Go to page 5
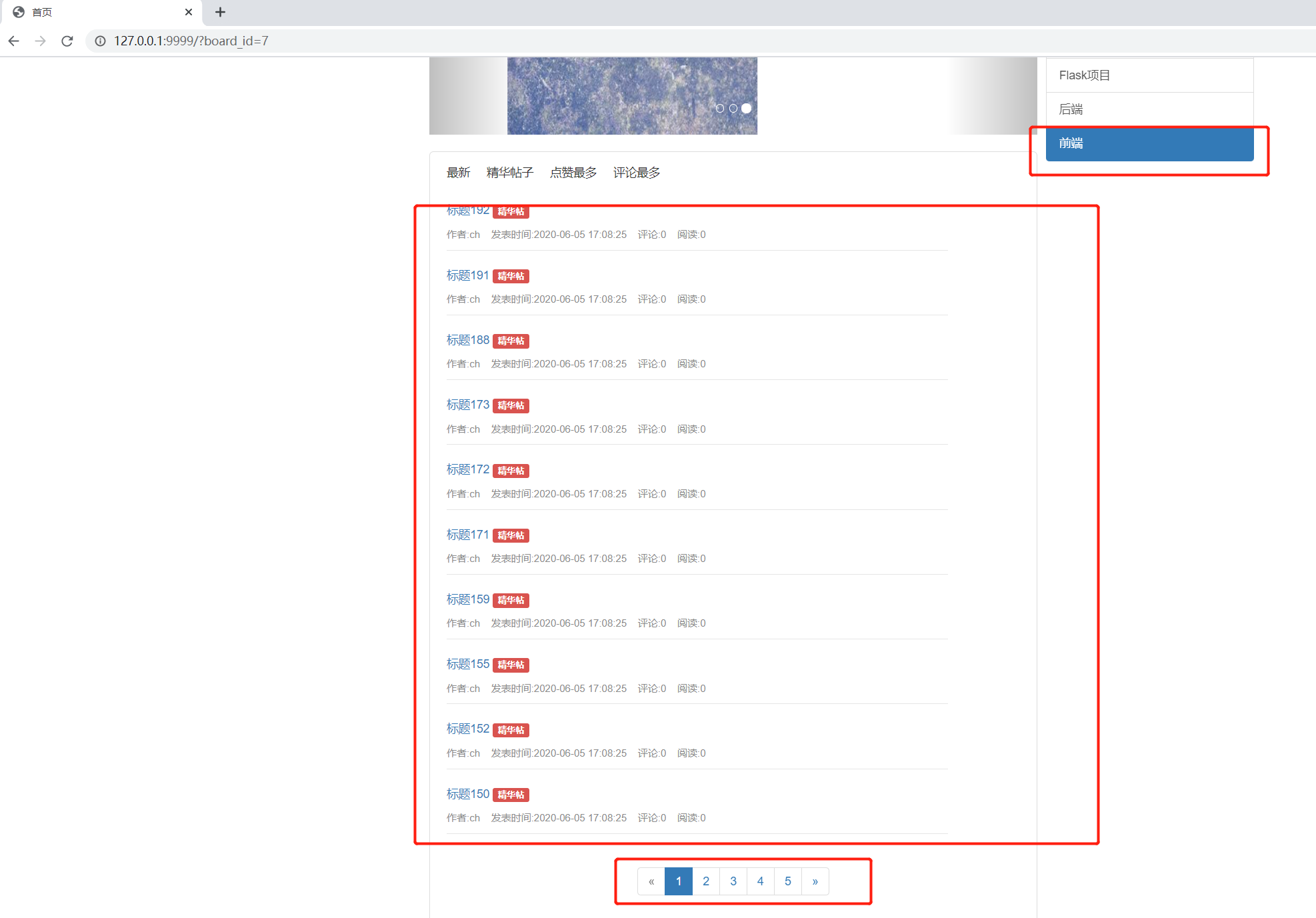The width and height of the screenshot is (1316, 918). [788, 881]
